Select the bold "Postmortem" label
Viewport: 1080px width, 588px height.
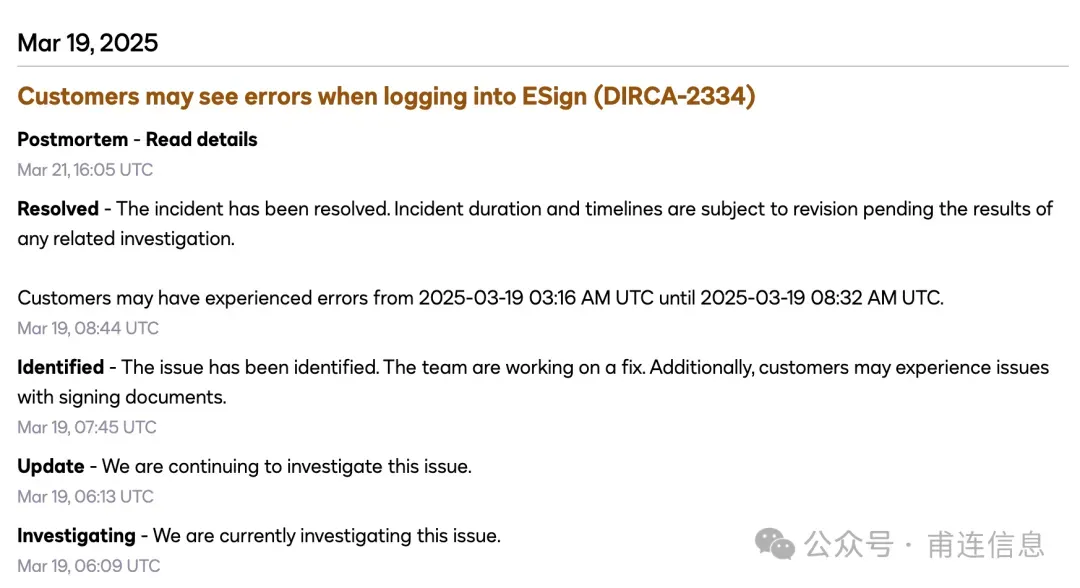pyautogui.click(x=72, y=140)
